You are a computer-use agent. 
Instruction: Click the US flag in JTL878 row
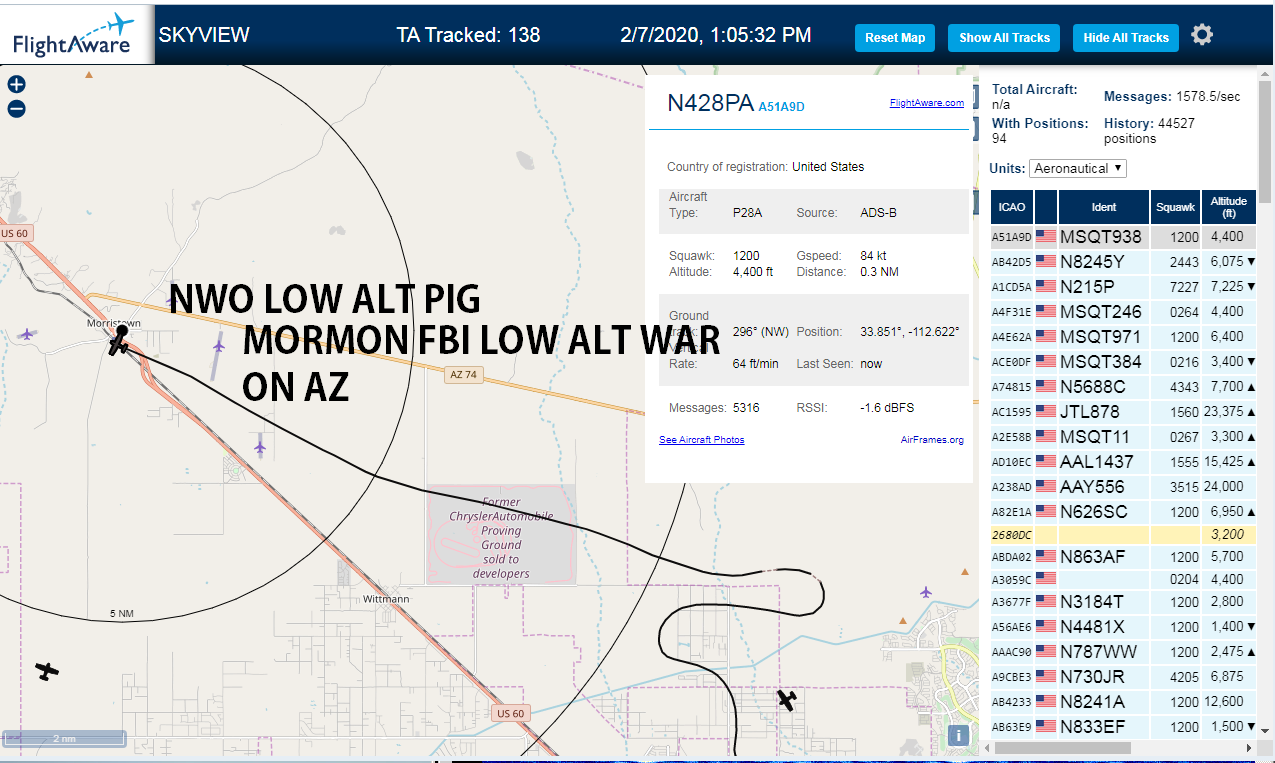[x=1046, y=412]
